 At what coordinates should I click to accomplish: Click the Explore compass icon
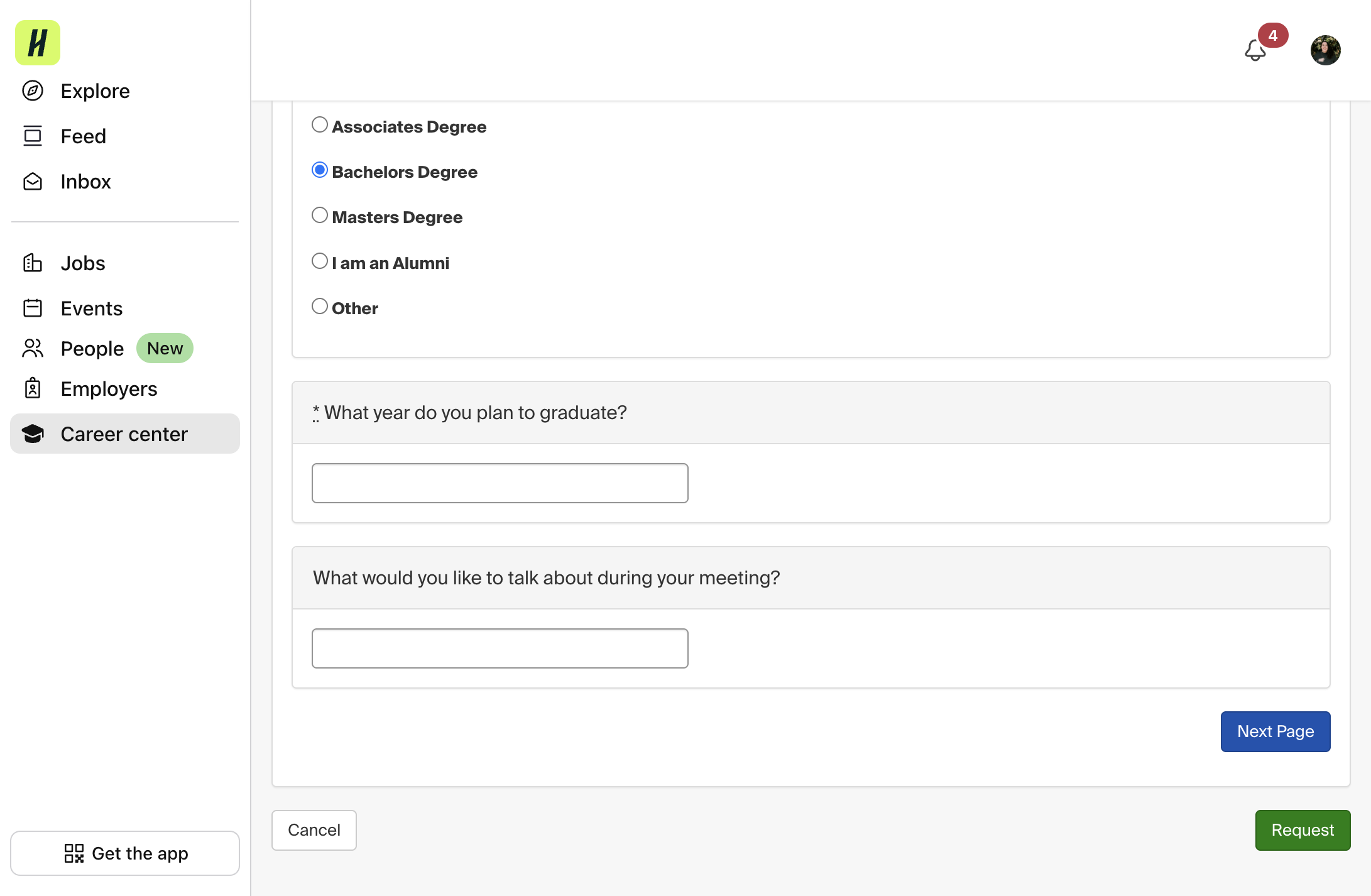click(33, 91)
